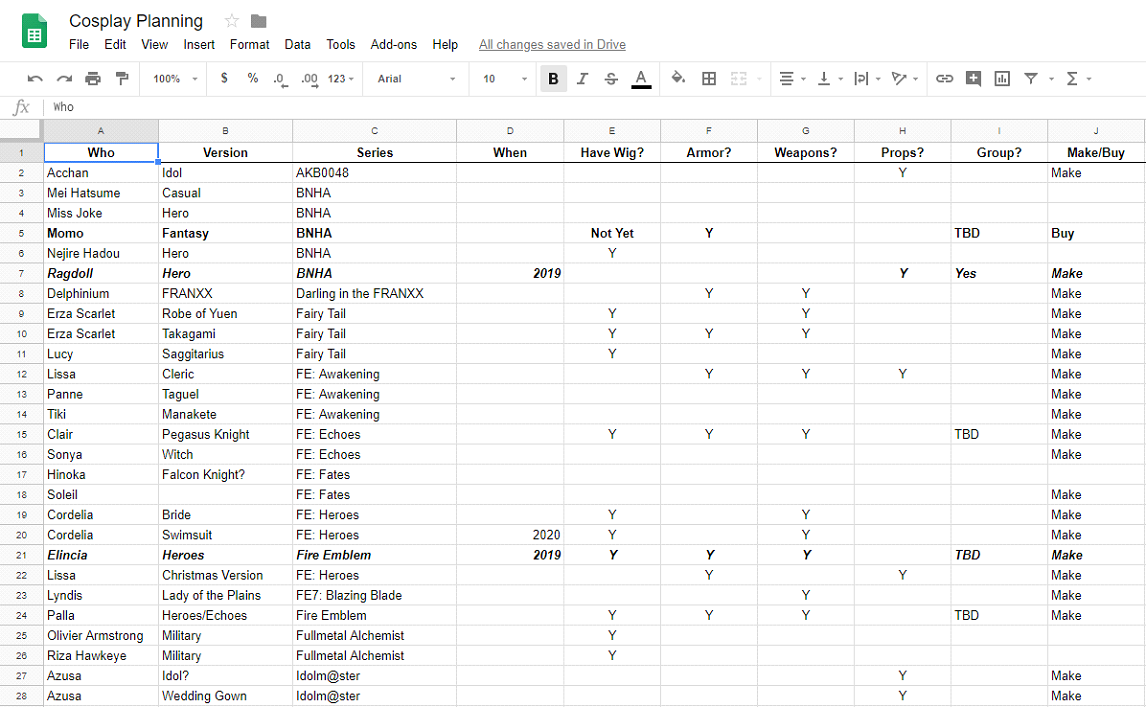Toggle strikethrough formatting

[611, 78]
